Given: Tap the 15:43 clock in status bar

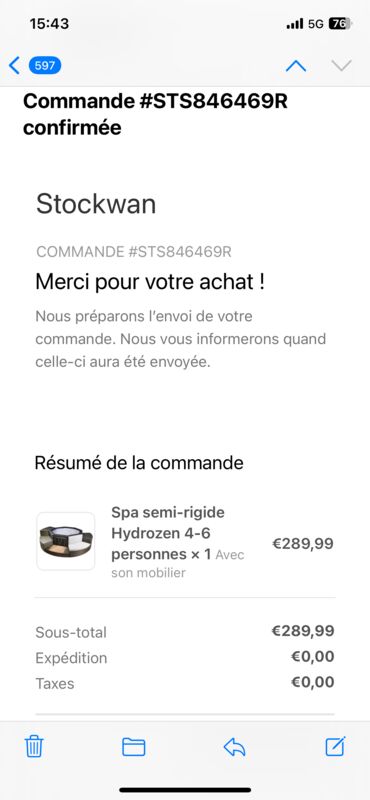Looking at the screenshot, I should [x=49, y=23].
